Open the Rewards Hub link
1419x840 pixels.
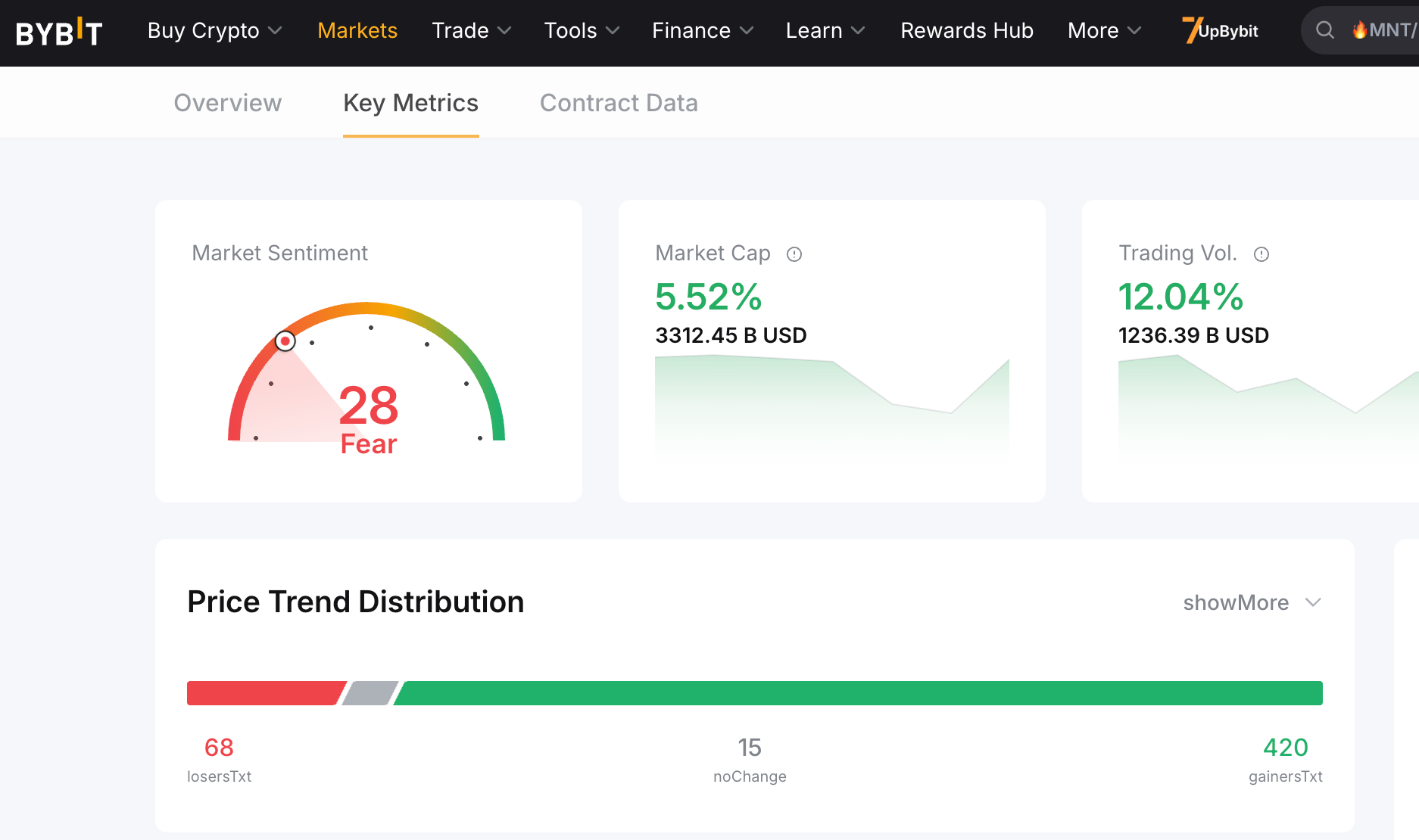pyautogui.click(x=967, y=30)
